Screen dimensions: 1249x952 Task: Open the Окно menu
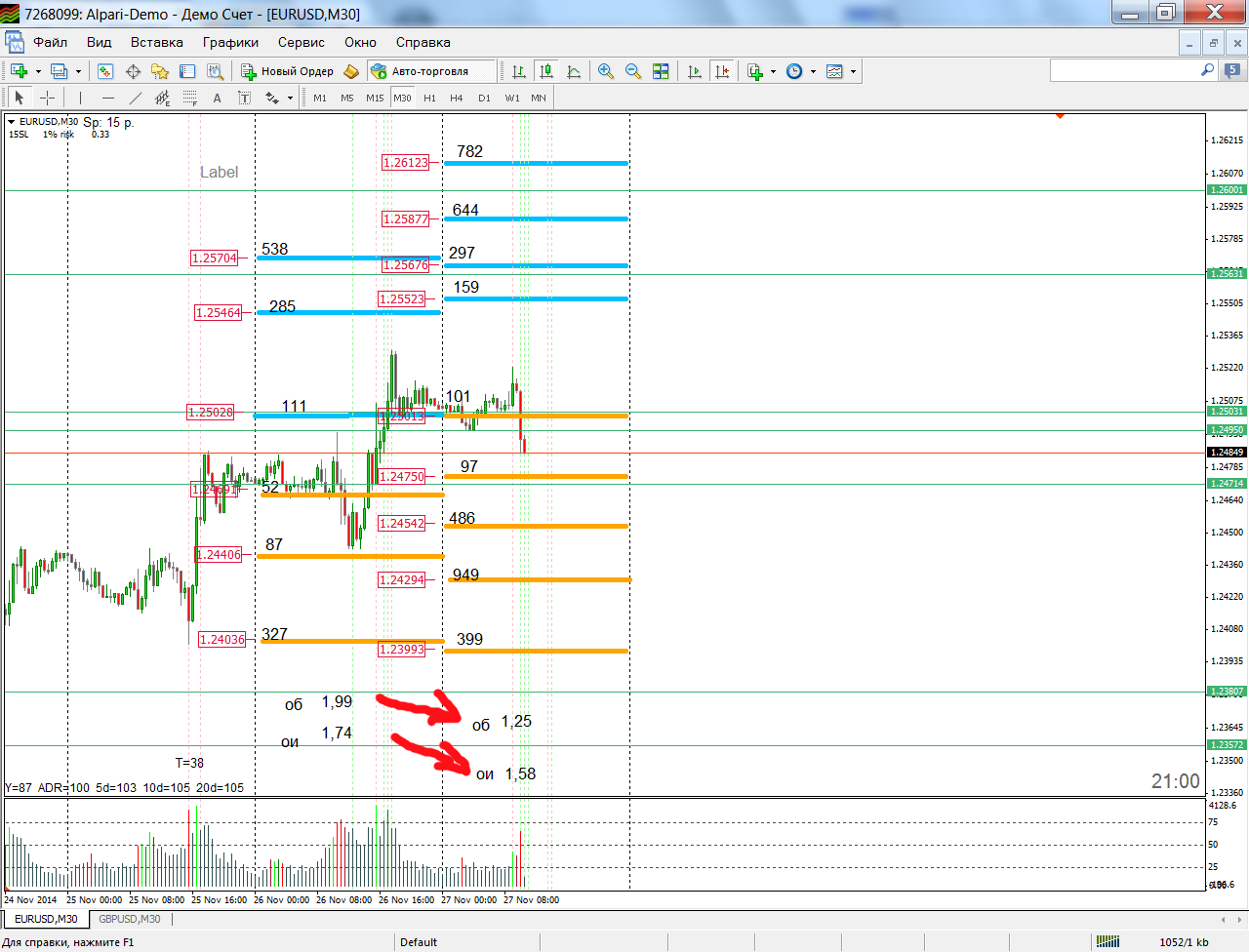pyautogui.click(x=360, y=42)
